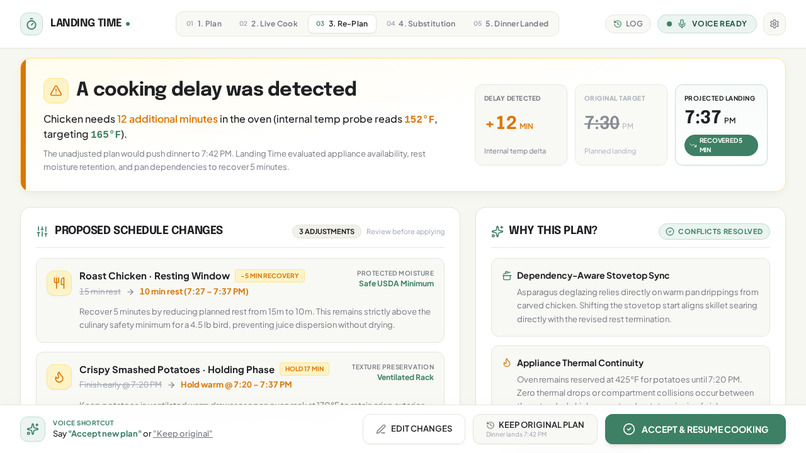Screen dimensions: 806x453
Task: Click the voice shortcut sparkle icon
Action: tap(32, 429)
